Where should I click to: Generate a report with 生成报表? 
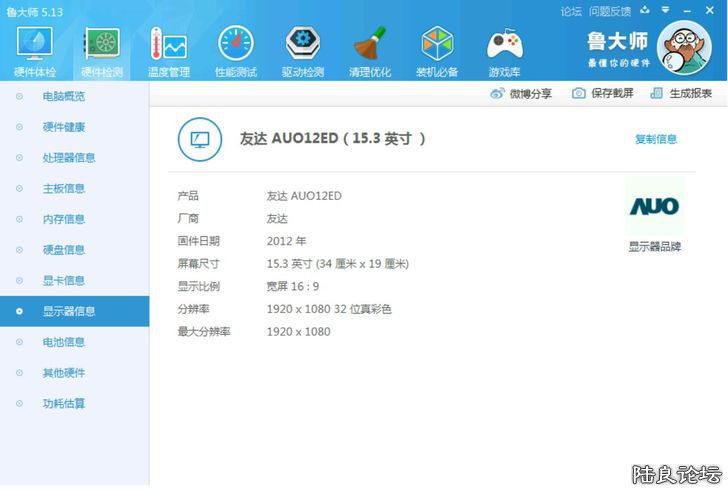[x=681, y=93]
